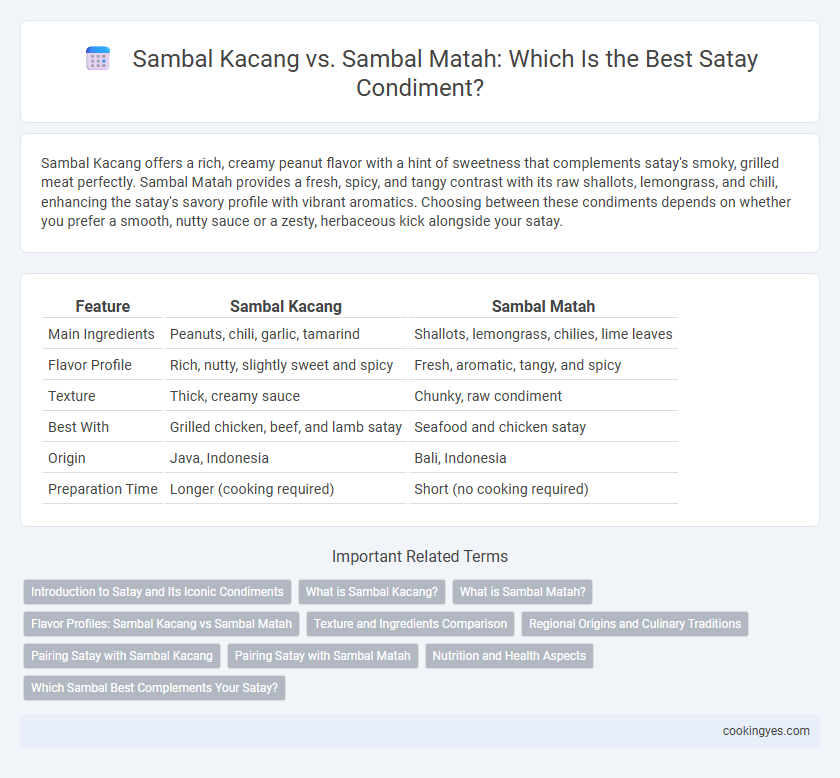Click the 'Sambal Kacang' column header
The height and width of the screenshot is (778, 840).
pyautogui.click(x=286, y=306)
